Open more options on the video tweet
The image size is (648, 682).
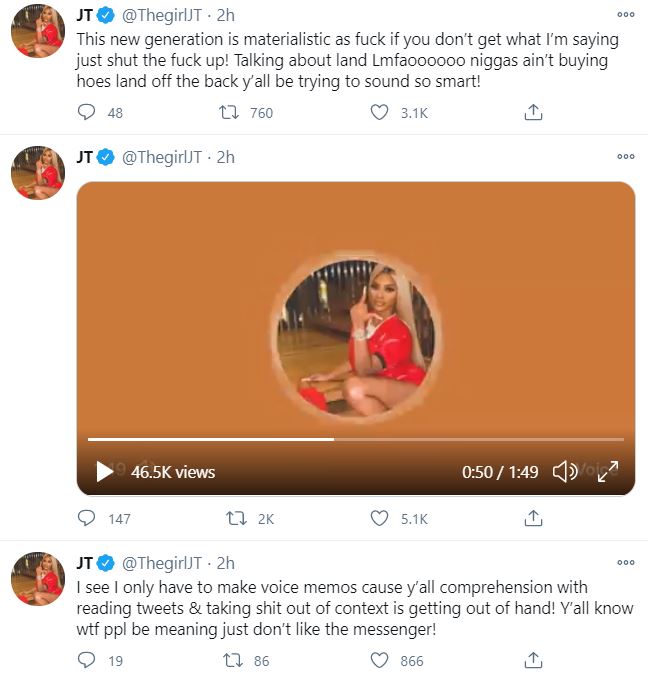626,156
